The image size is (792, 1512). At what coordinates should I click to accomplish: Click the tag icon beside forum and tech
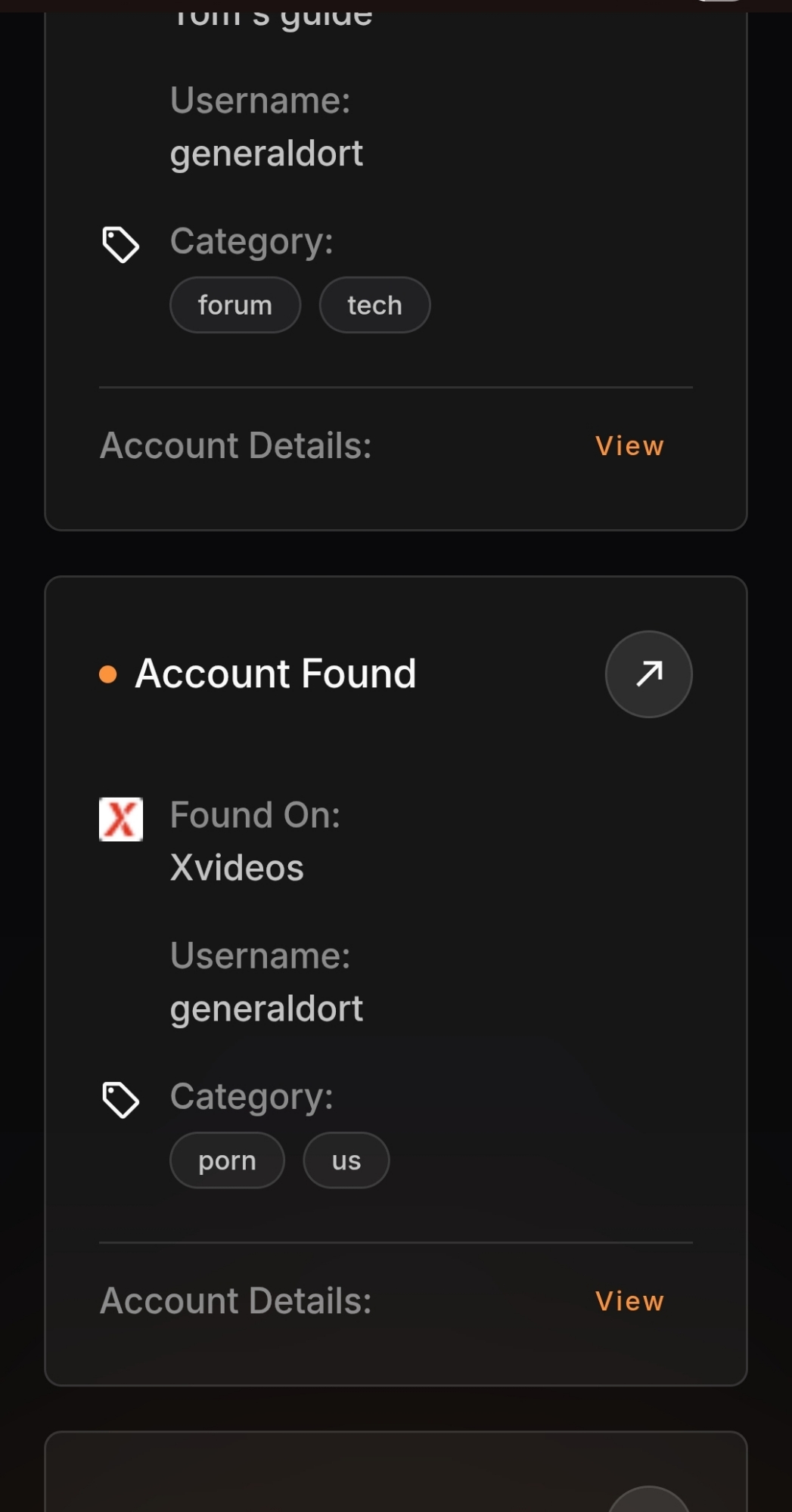(120, 244)
